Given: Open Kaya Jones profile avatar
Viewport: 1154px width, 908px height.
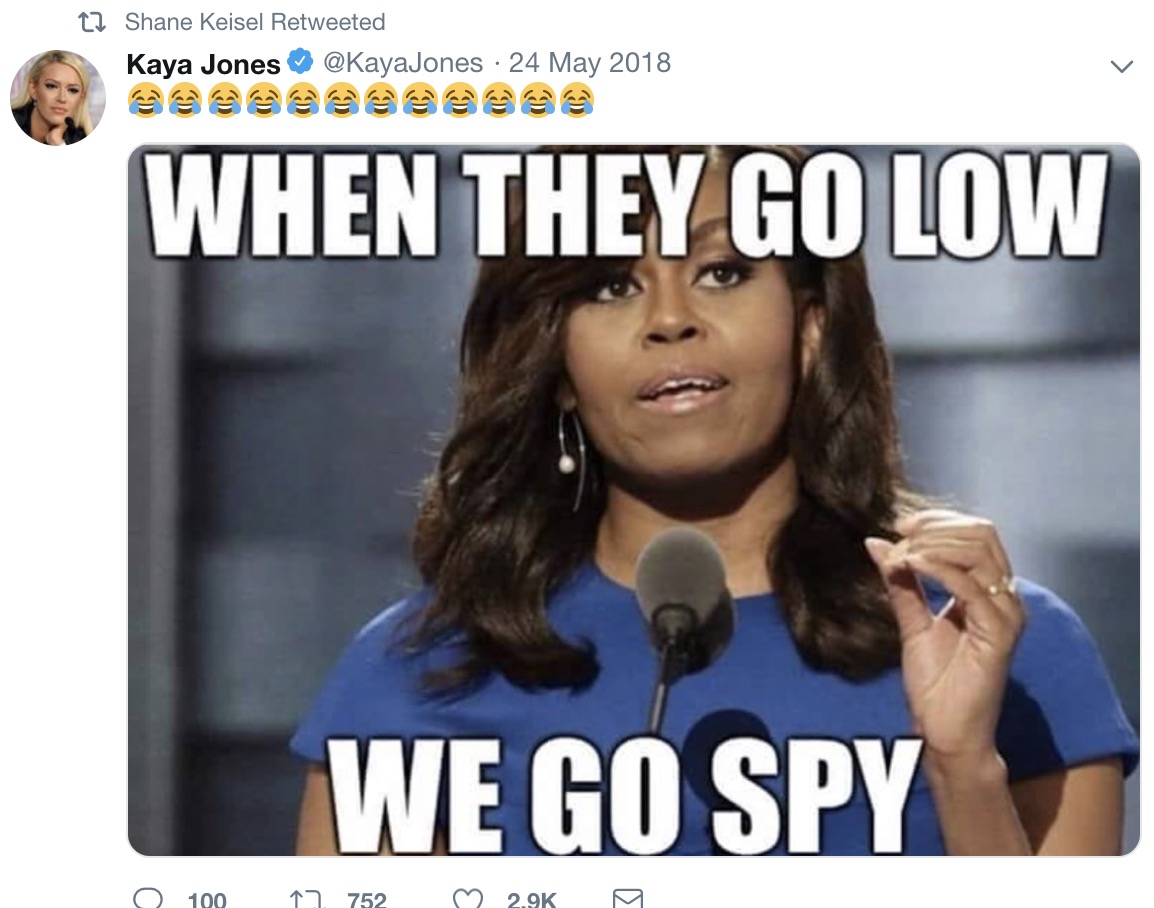Looking at the screenshot, I should click(x=57, y=97).
